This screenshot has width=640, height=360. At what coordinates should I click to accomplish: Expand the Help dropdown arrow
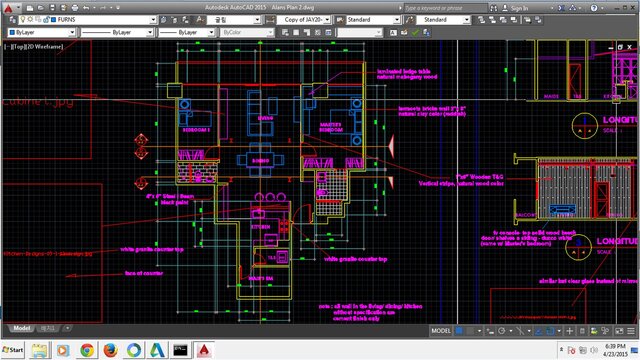pos(602,8)
